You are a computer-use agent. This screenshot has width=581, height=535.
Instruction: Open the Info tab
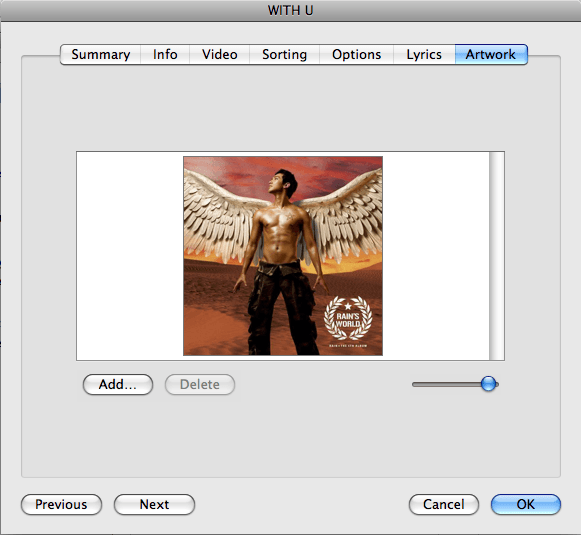[x=165, y=54]
